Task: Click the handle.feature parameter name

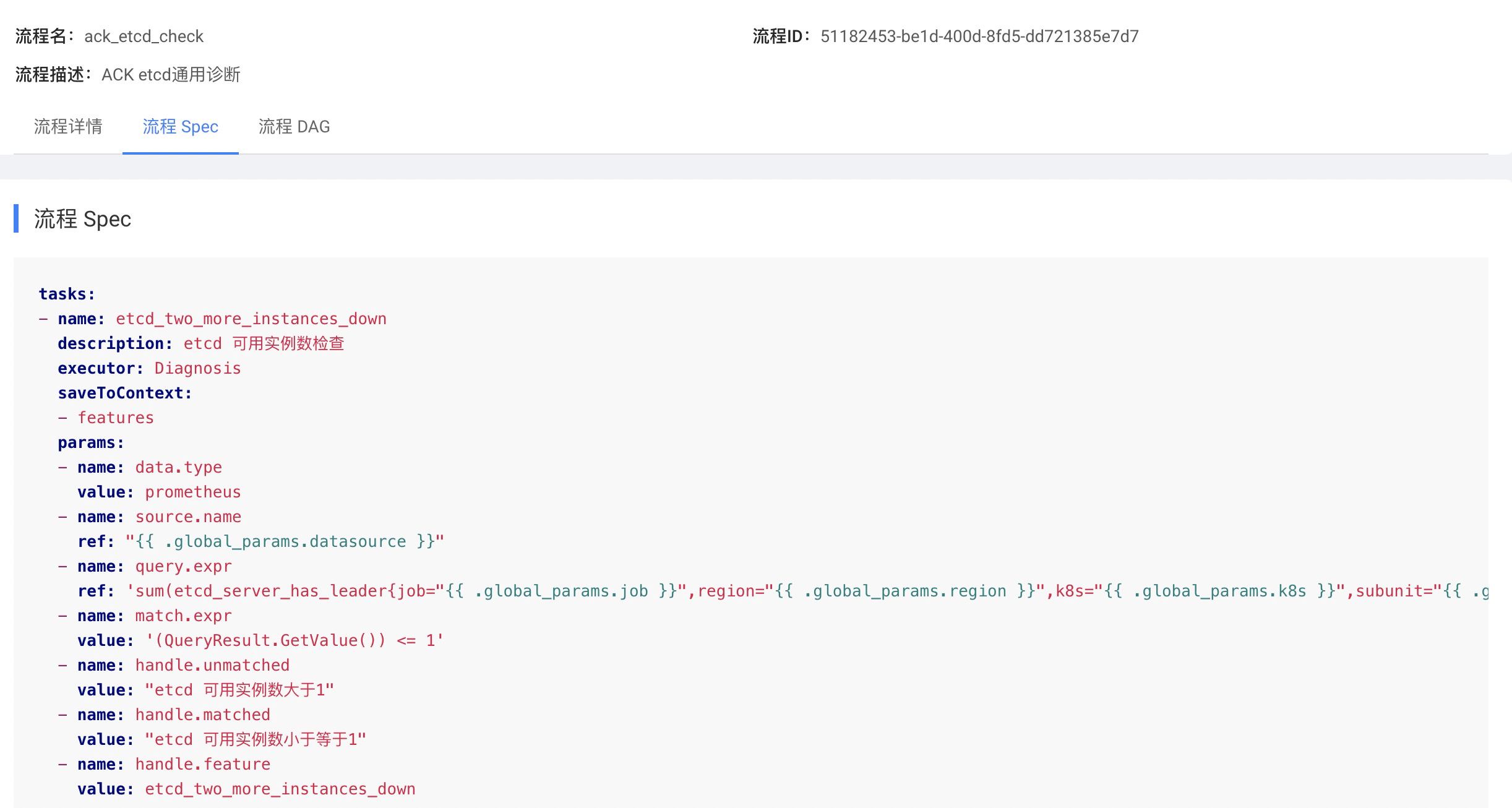Action: click(203, 764)
